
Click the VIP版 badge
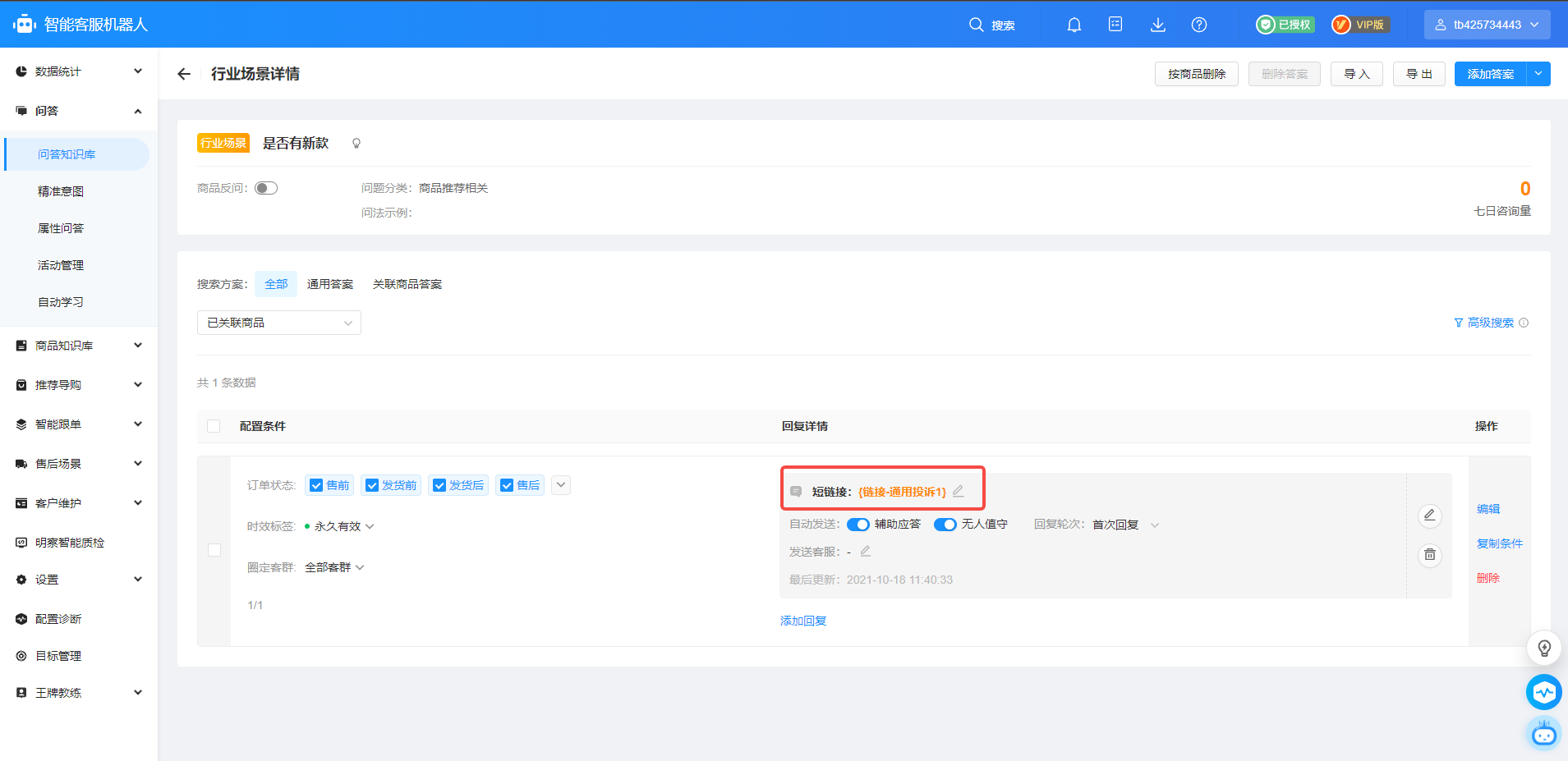[x=1361, y=25]
